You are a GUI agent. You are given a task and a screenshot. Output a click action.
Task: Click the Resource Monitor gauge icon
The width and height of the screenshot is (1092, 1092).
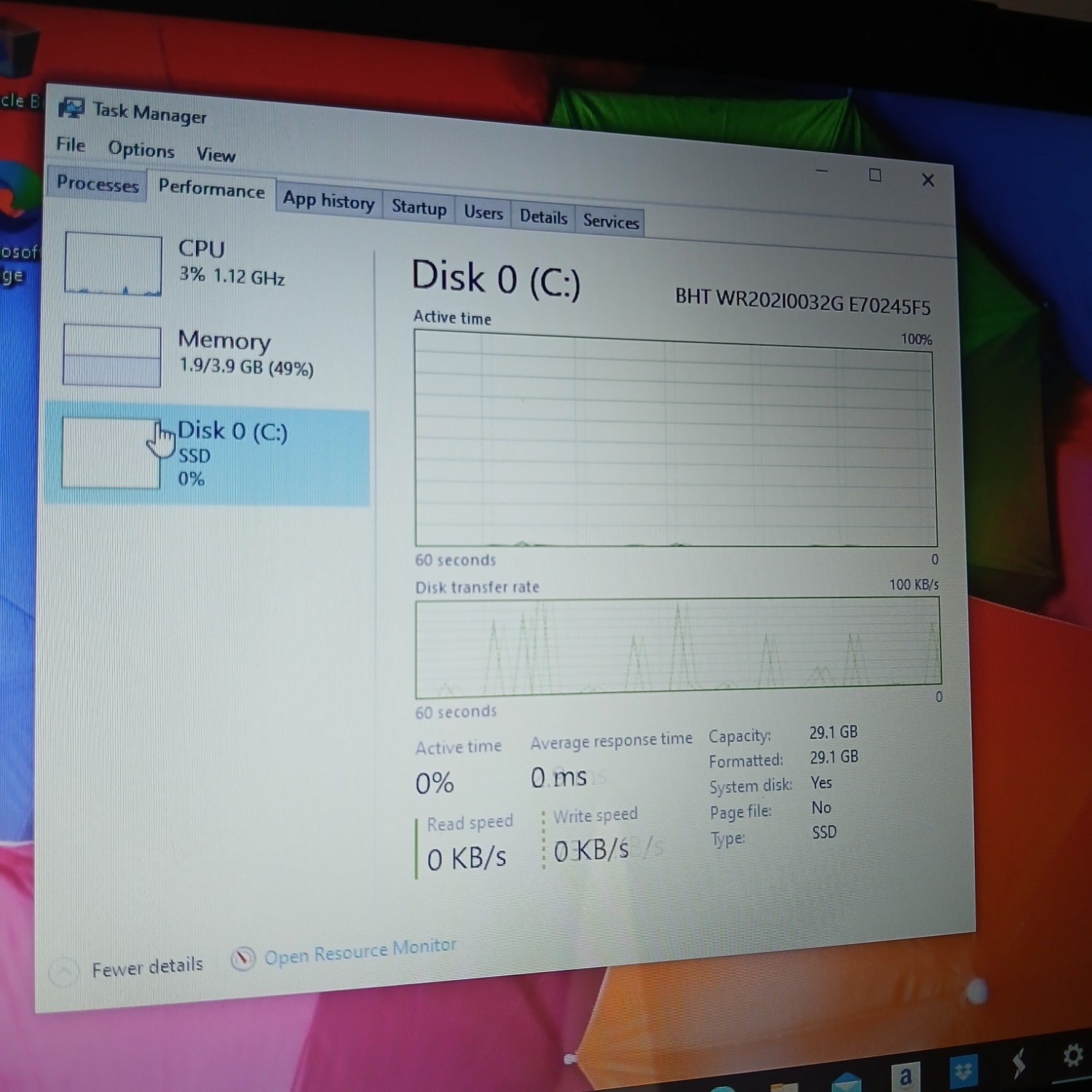tap(242, 959)
